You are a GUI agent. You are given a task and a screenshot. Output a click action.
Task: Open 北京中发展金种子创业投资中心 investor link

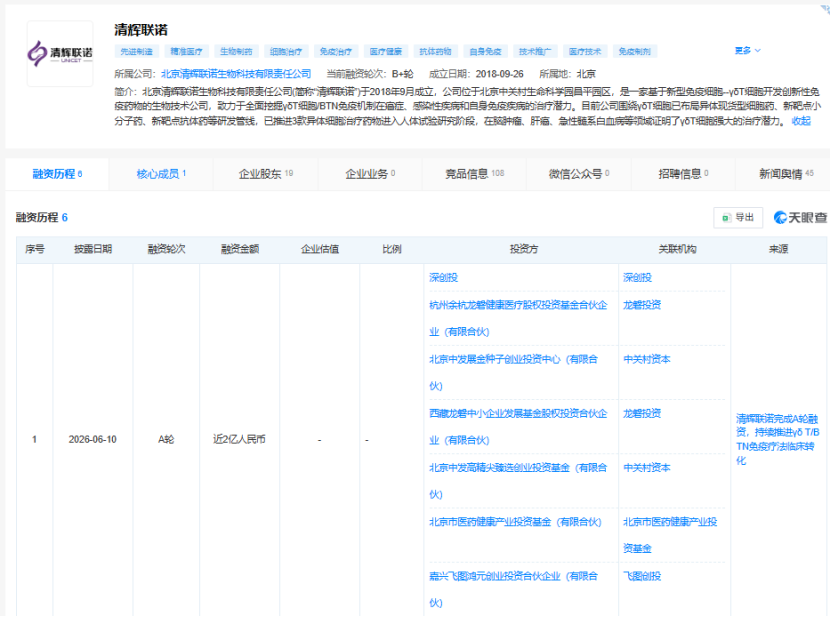[x=513, y=373]
